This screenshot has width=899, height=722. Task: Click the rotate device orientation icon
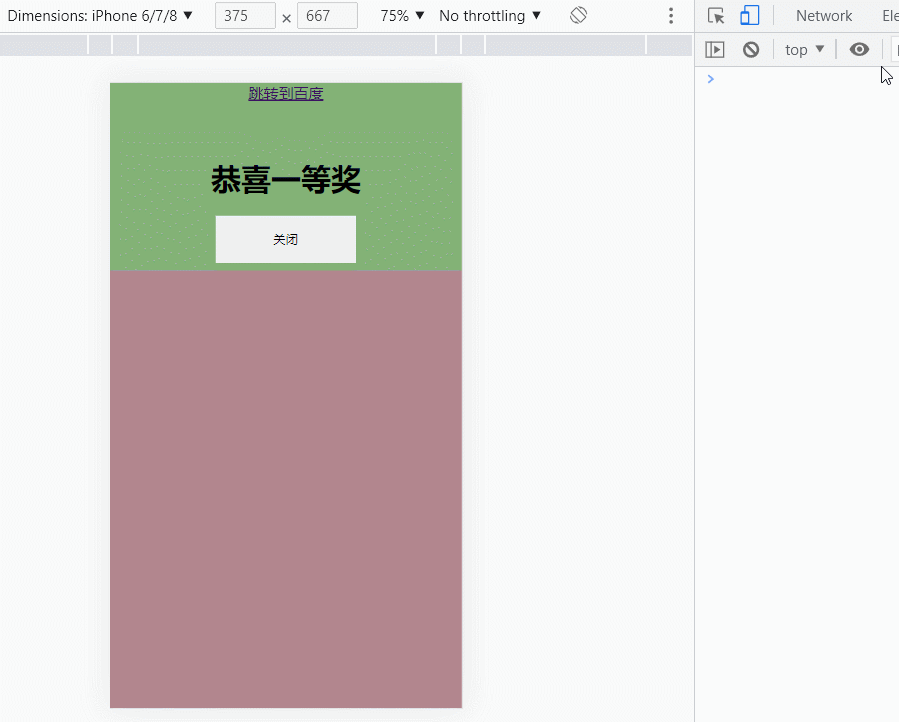579,15
